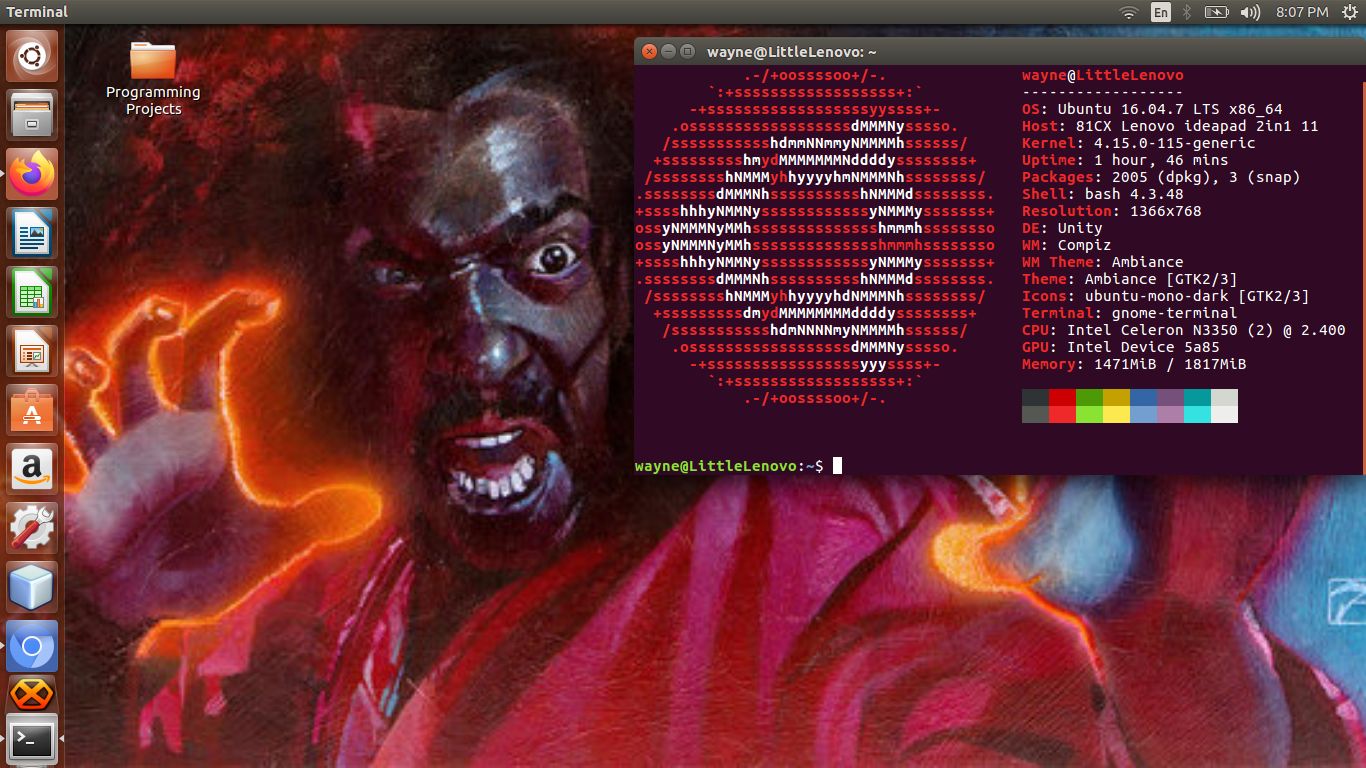Open the battery status menu
1366x768 pixels.
(x=1218, y=12)
